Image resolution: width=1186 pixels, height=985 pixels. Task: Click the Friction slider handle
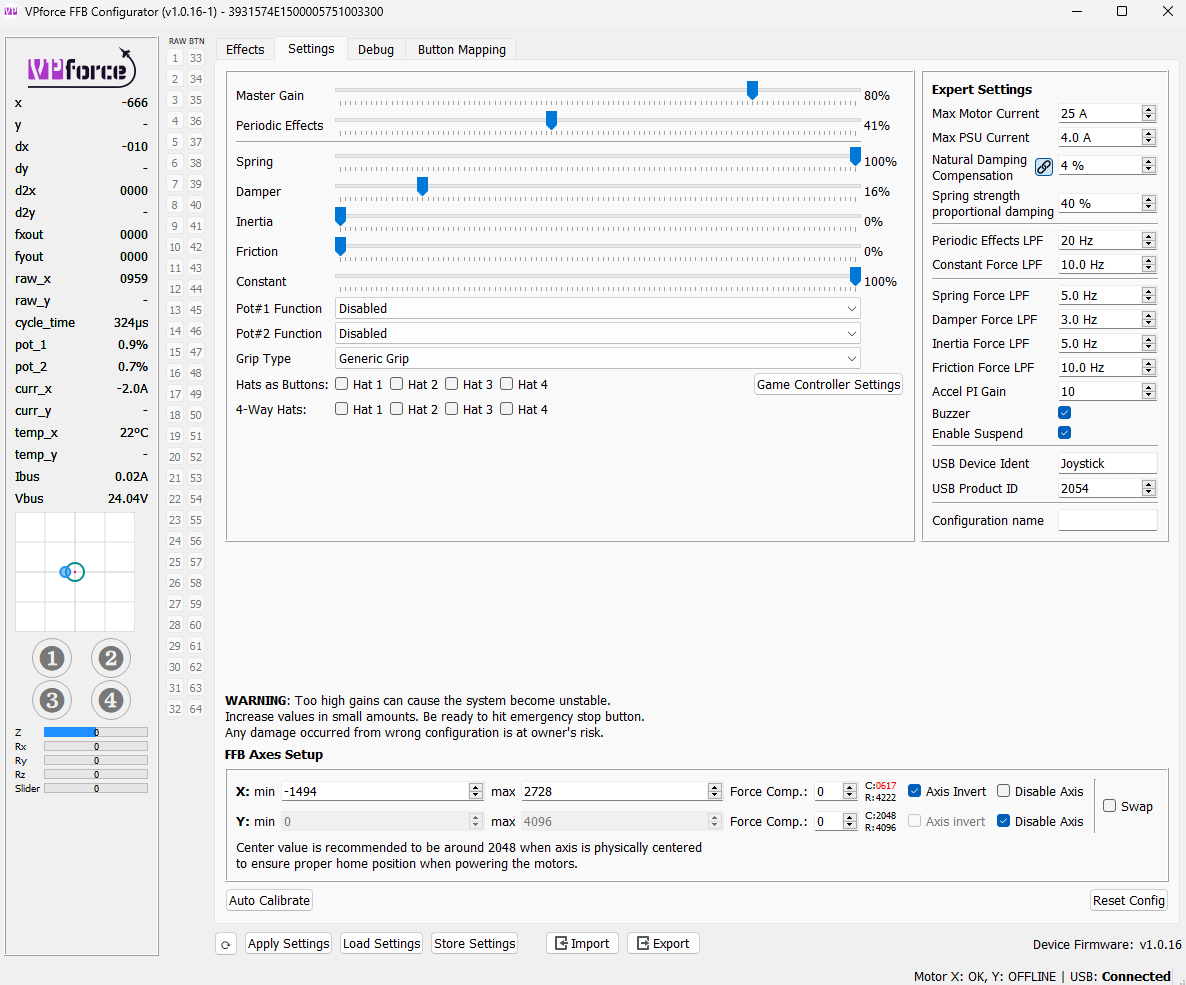click(340, 247)
